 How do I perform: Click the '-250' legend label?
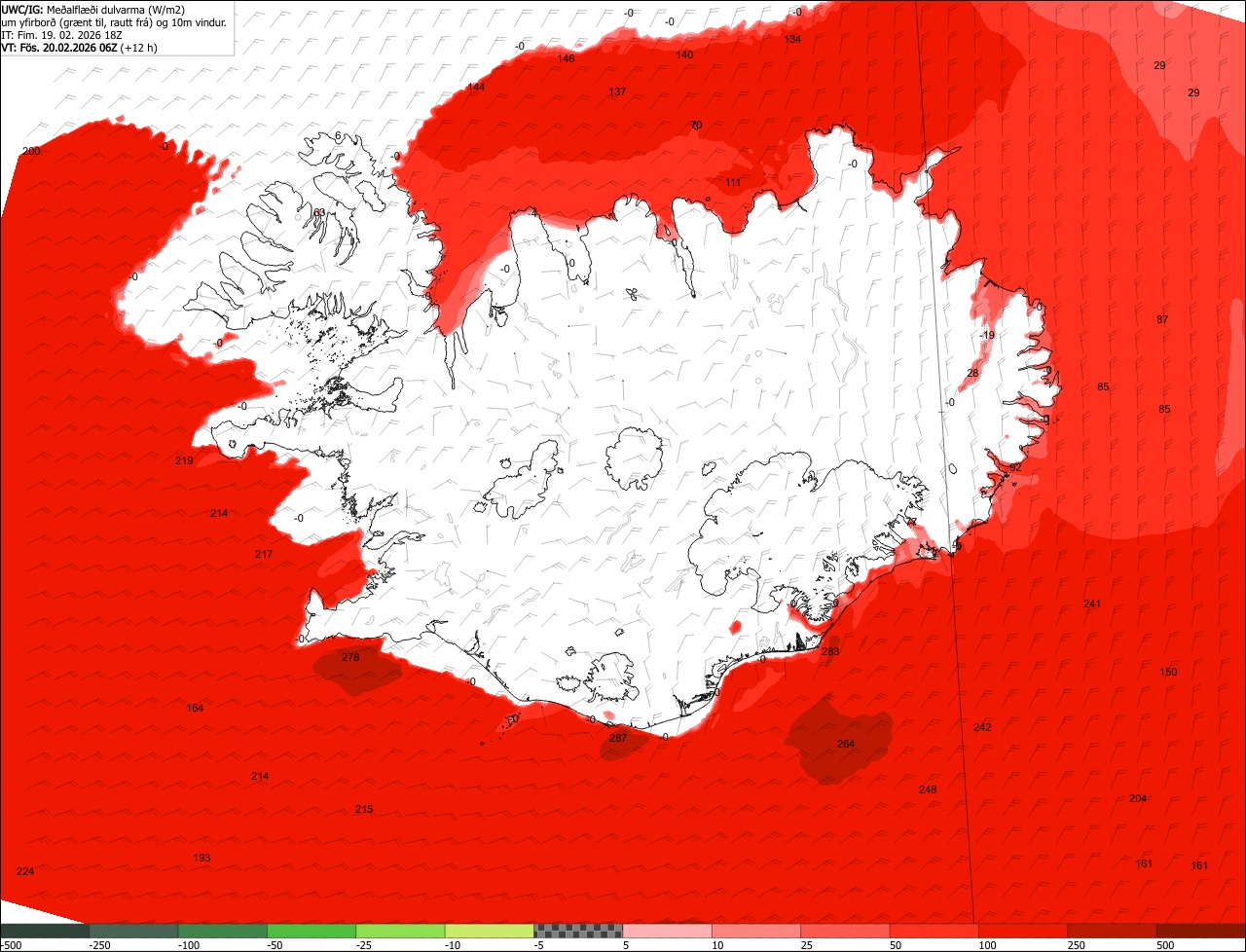(x=98, y=945)
